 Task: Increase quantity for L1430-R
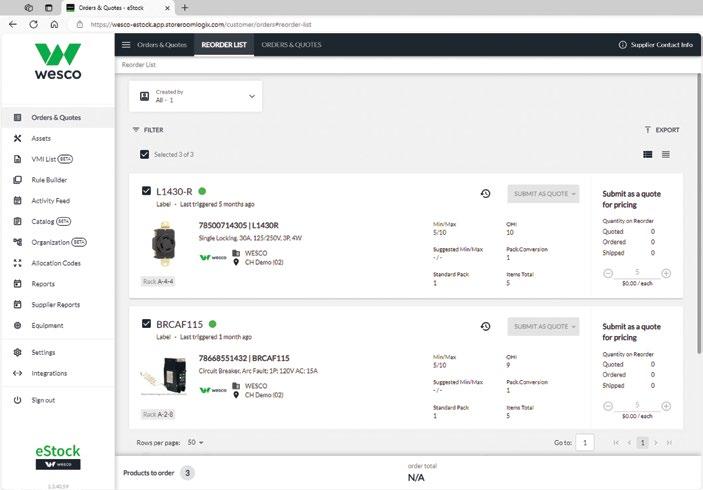click(666, 273)
